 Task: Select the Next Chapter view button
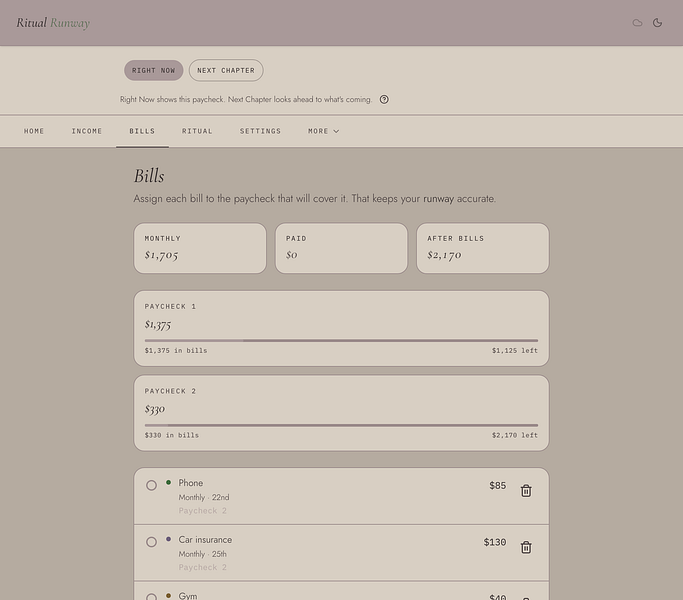[x=226, y=70]
